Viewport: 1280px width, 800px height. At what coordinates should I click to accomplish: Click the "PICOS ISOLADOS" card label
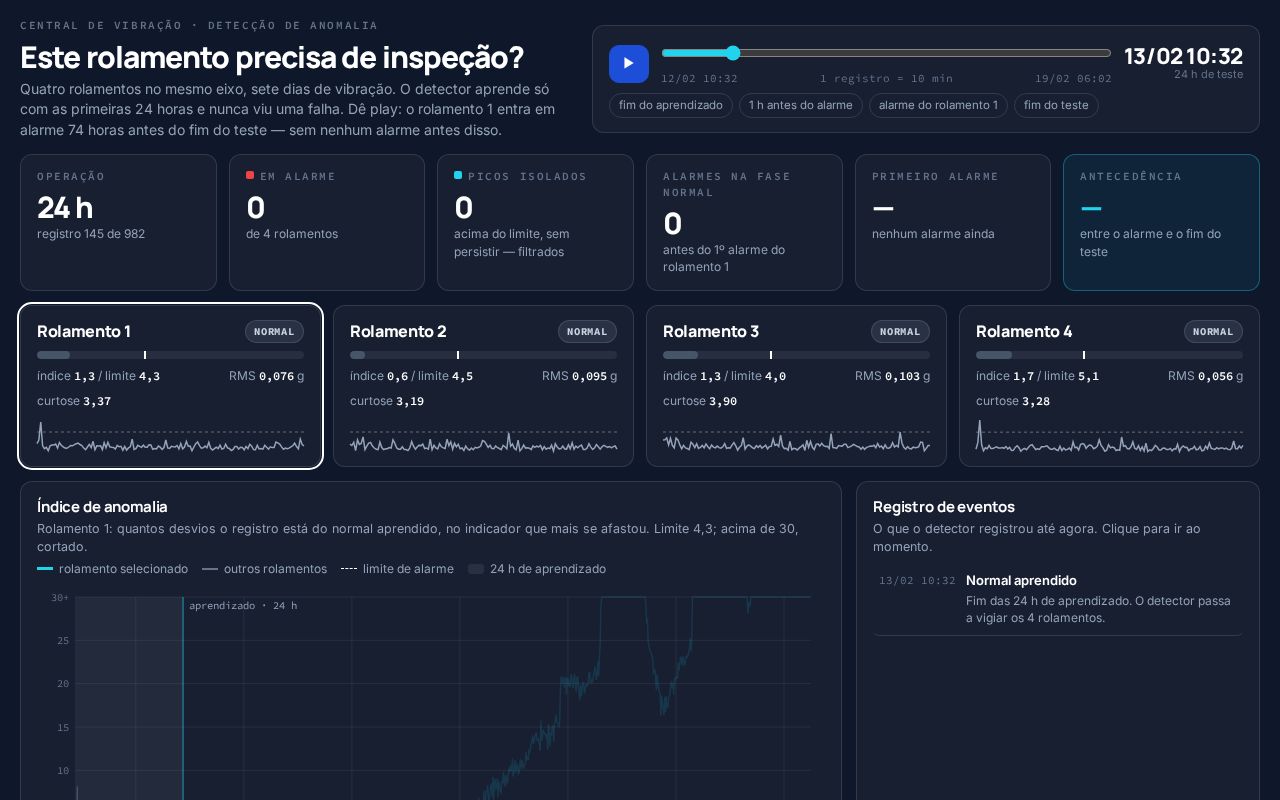click(x=527, y=176)
